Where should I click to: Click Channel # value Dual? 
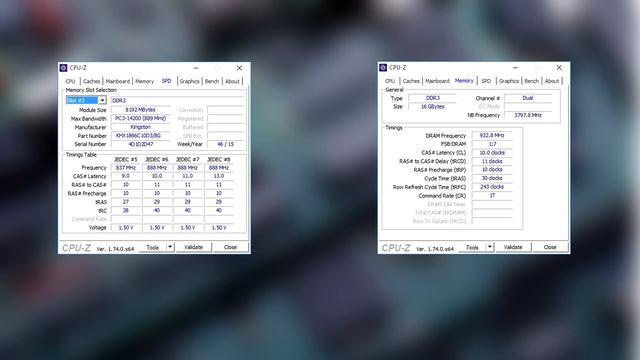click(528, 98)
